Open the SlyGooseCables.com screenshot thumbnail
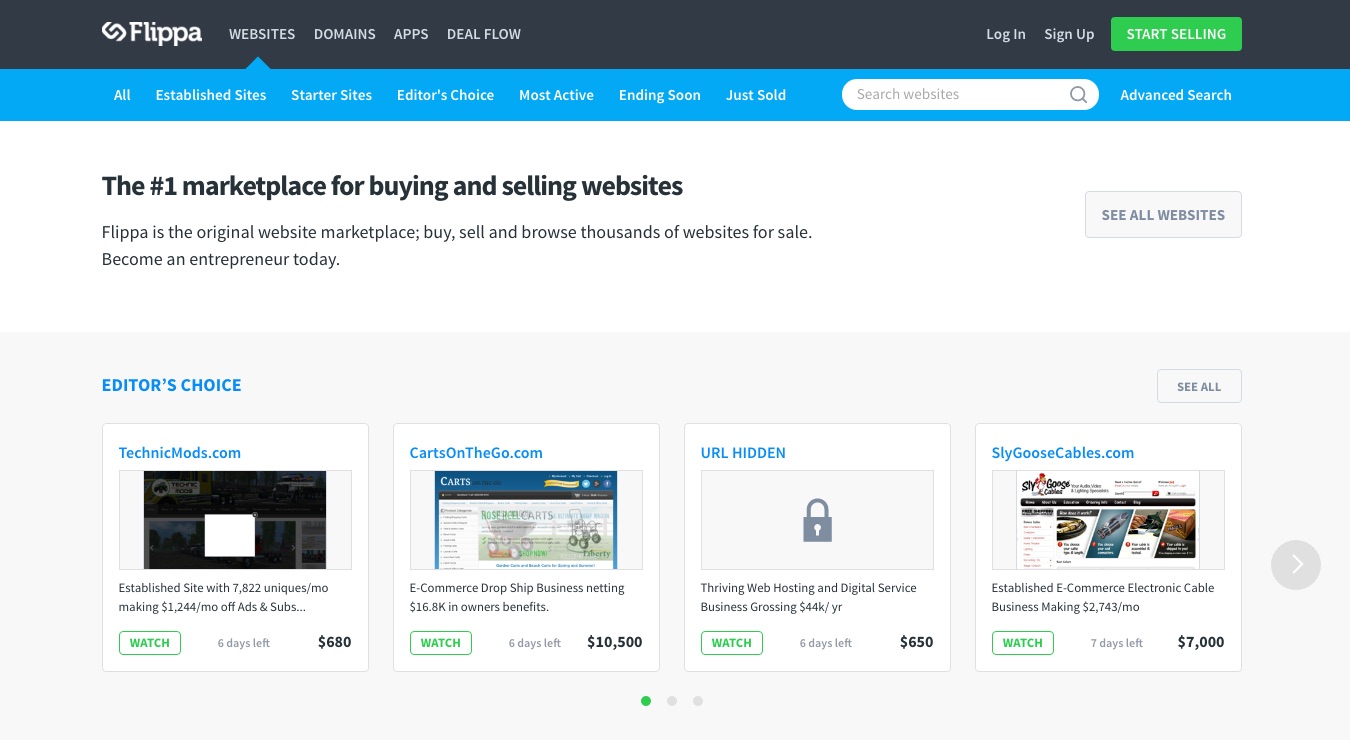 tap(1108, 520)
